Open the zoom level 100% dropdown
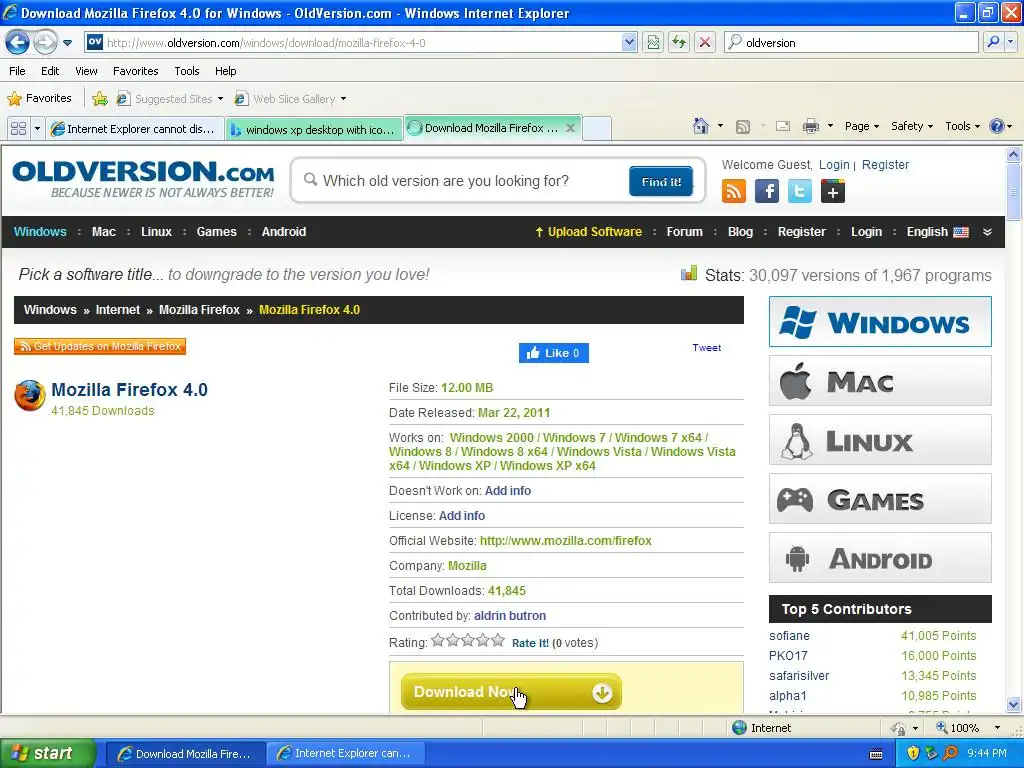This screenshot has height=768, width=1024. 997,728
